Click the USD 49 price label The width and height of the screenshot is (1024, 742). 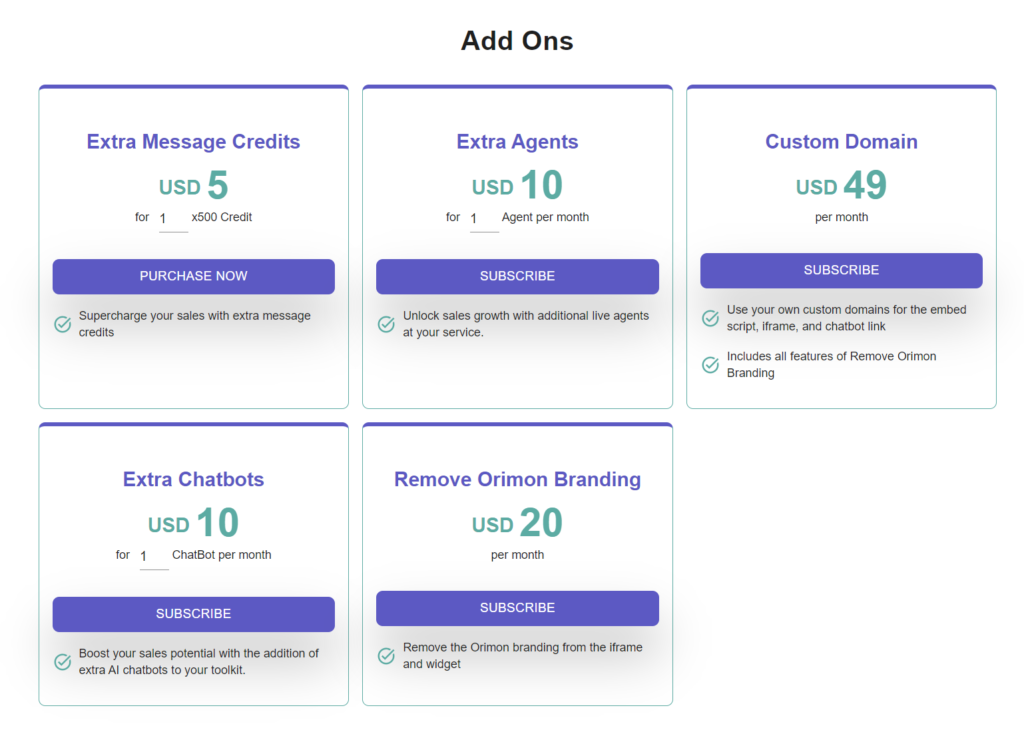click(x=841, y=185)
